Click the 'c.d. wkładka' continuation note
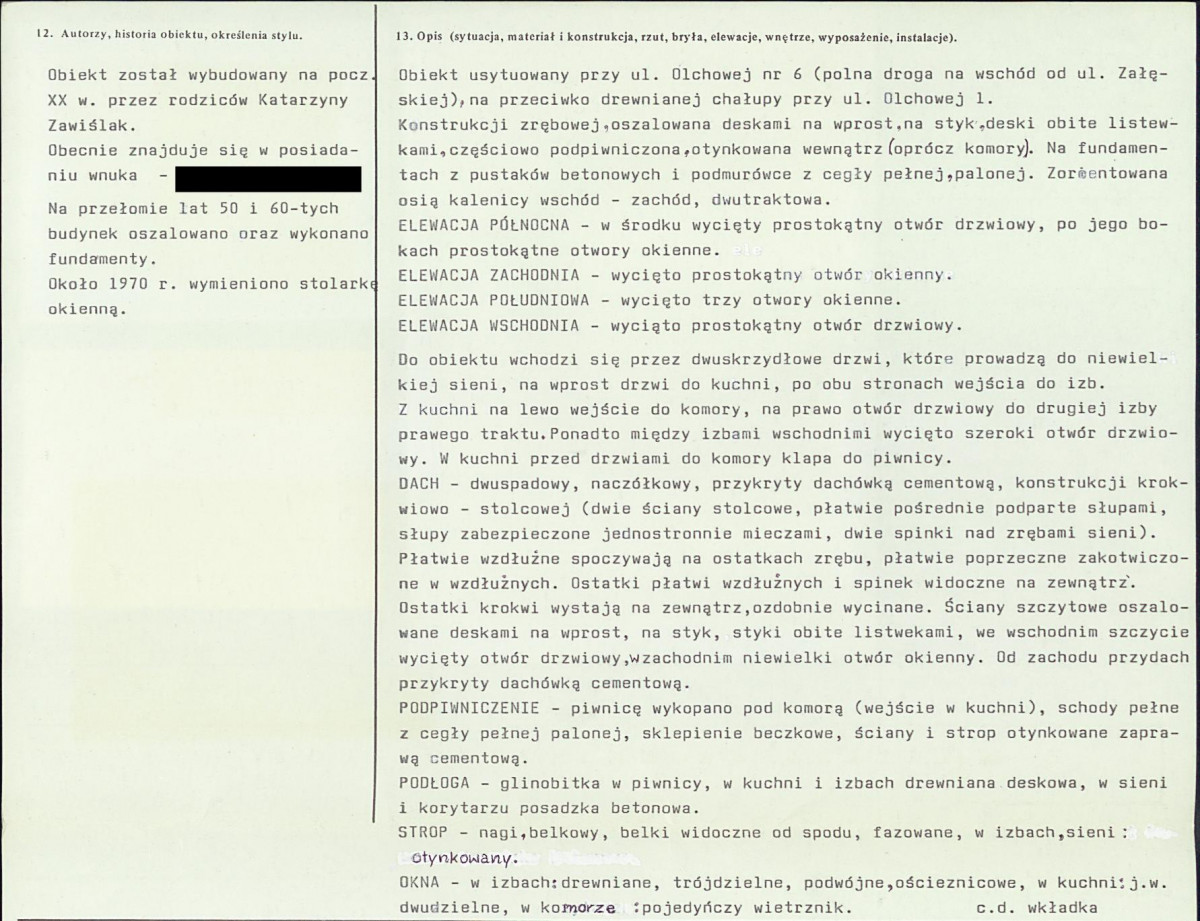Viewport: 1200px width, 921px height. click(1062, 909)
